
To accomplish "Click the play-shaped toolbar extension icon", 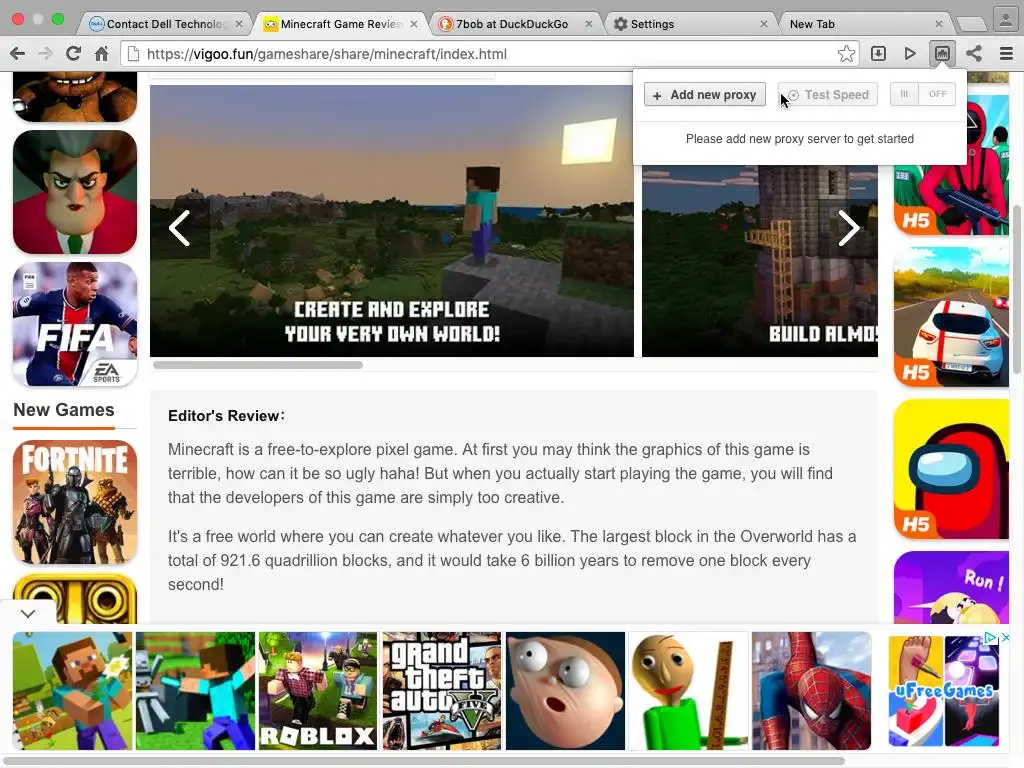I will click(910, 54).
